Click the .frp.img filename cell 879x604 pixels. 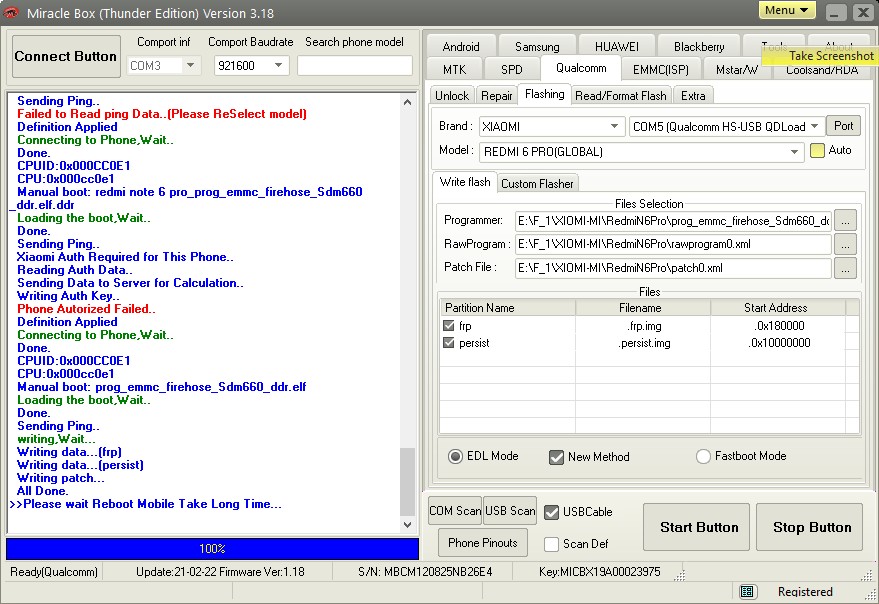(x=645, y=326)
